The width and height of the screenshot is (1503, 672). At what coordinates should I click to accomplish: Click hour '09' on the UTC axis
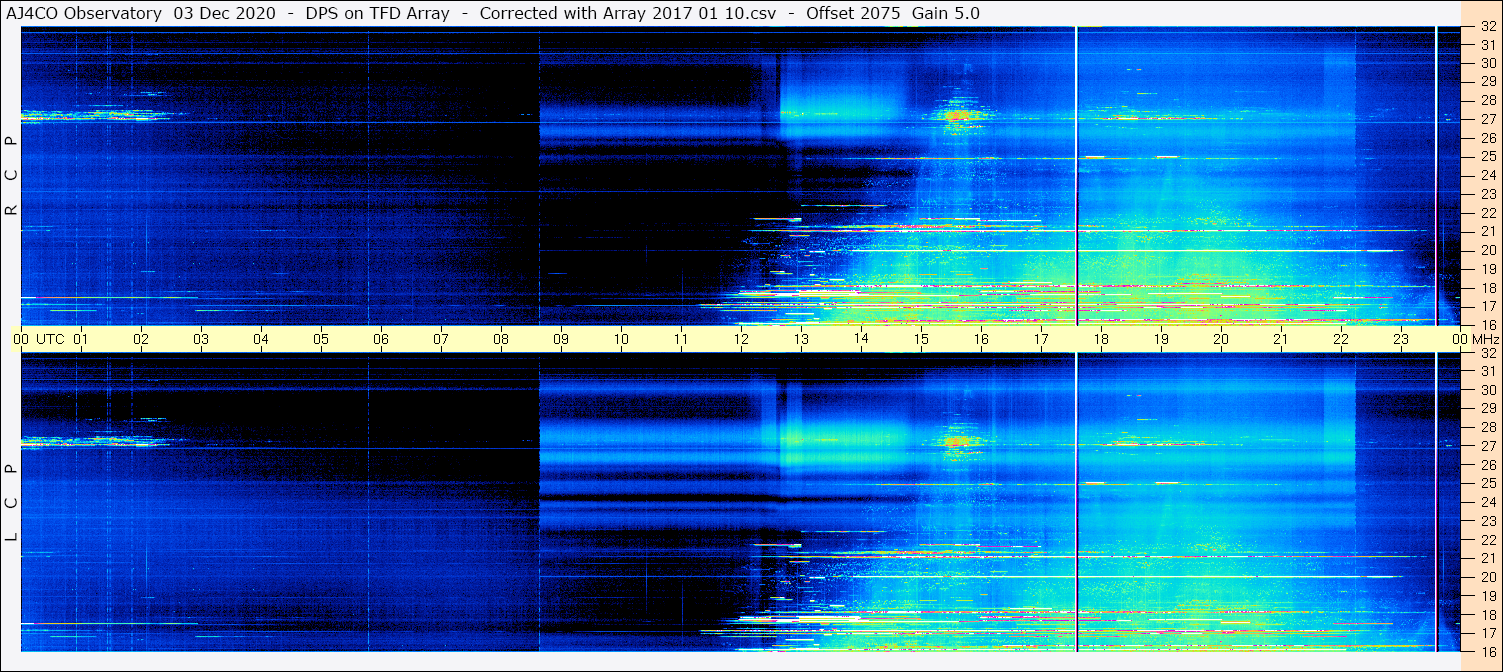click(x=561, y=339)
